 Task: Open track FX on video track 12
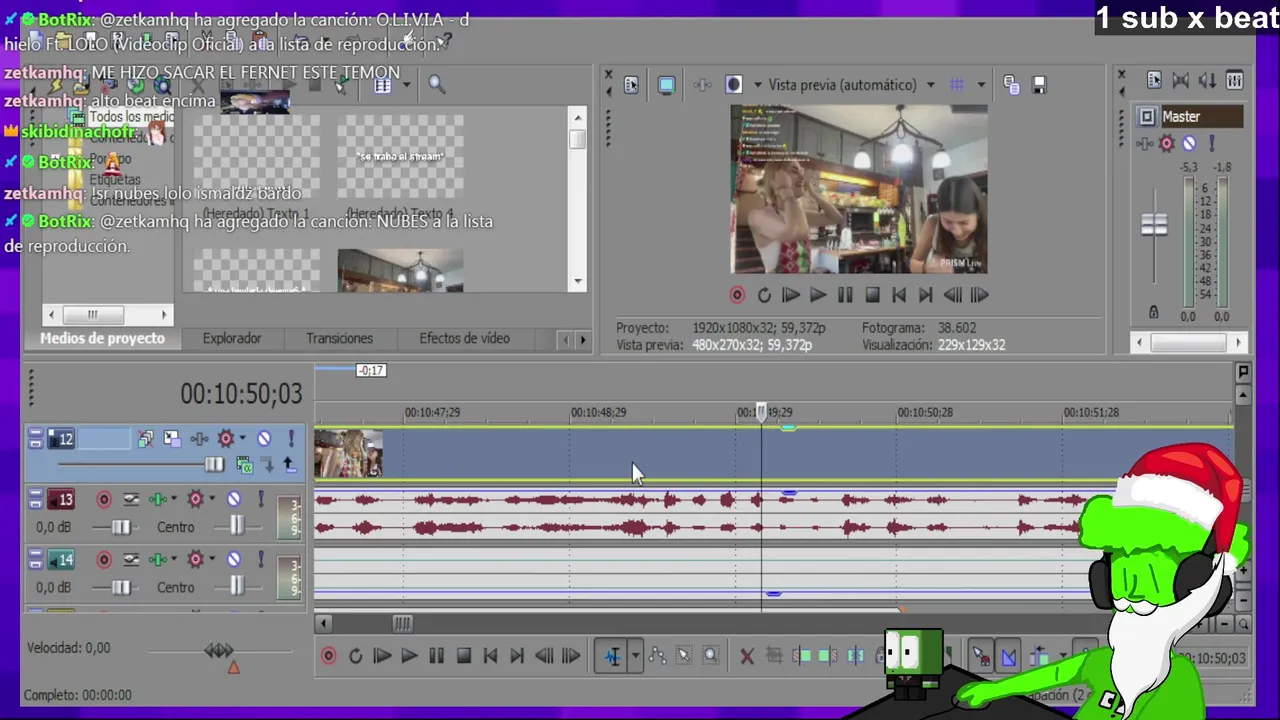click(226, 438)
